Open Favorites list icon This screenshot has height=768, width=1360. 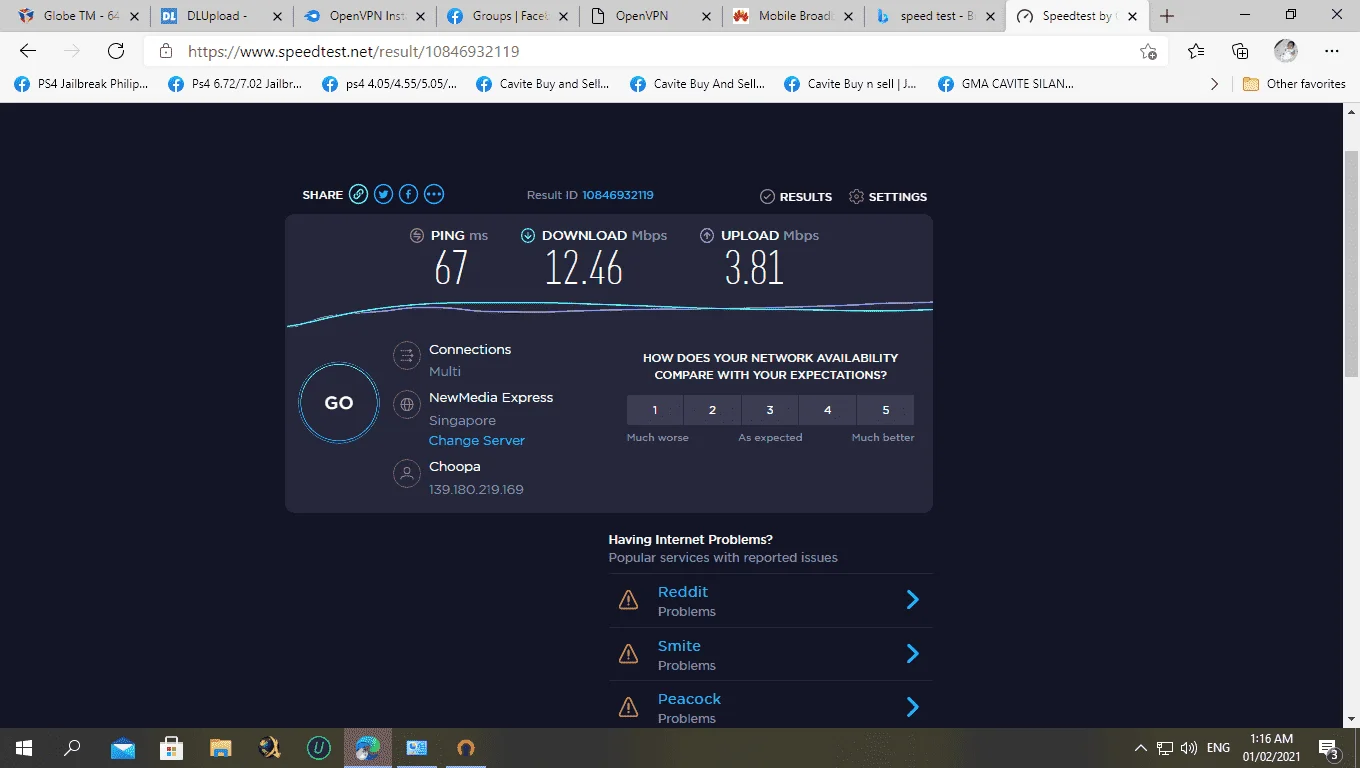[1196, 51]
